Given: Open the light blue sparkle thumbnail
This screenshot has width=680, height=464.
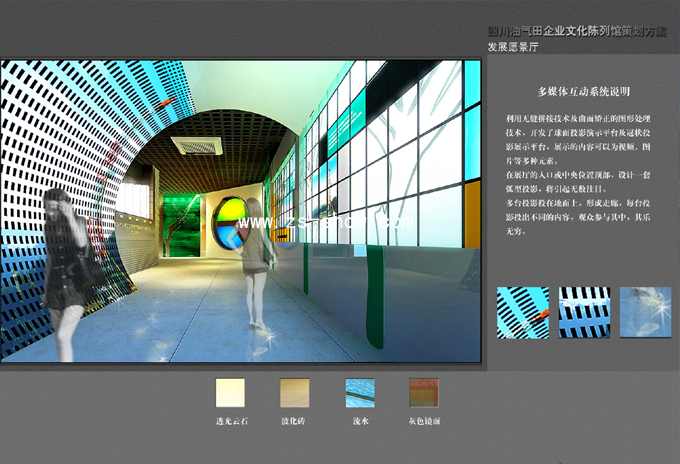Looking at the screenshot, I should (645, 312).
